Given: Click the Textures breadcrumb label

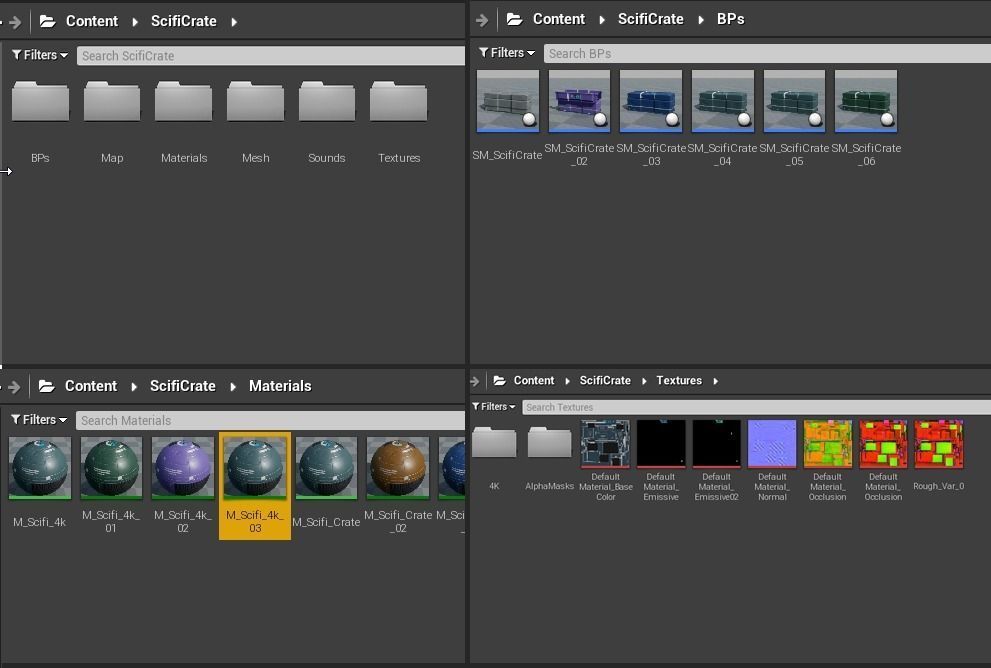Looking at the screenshot, I should click(679, 380).
